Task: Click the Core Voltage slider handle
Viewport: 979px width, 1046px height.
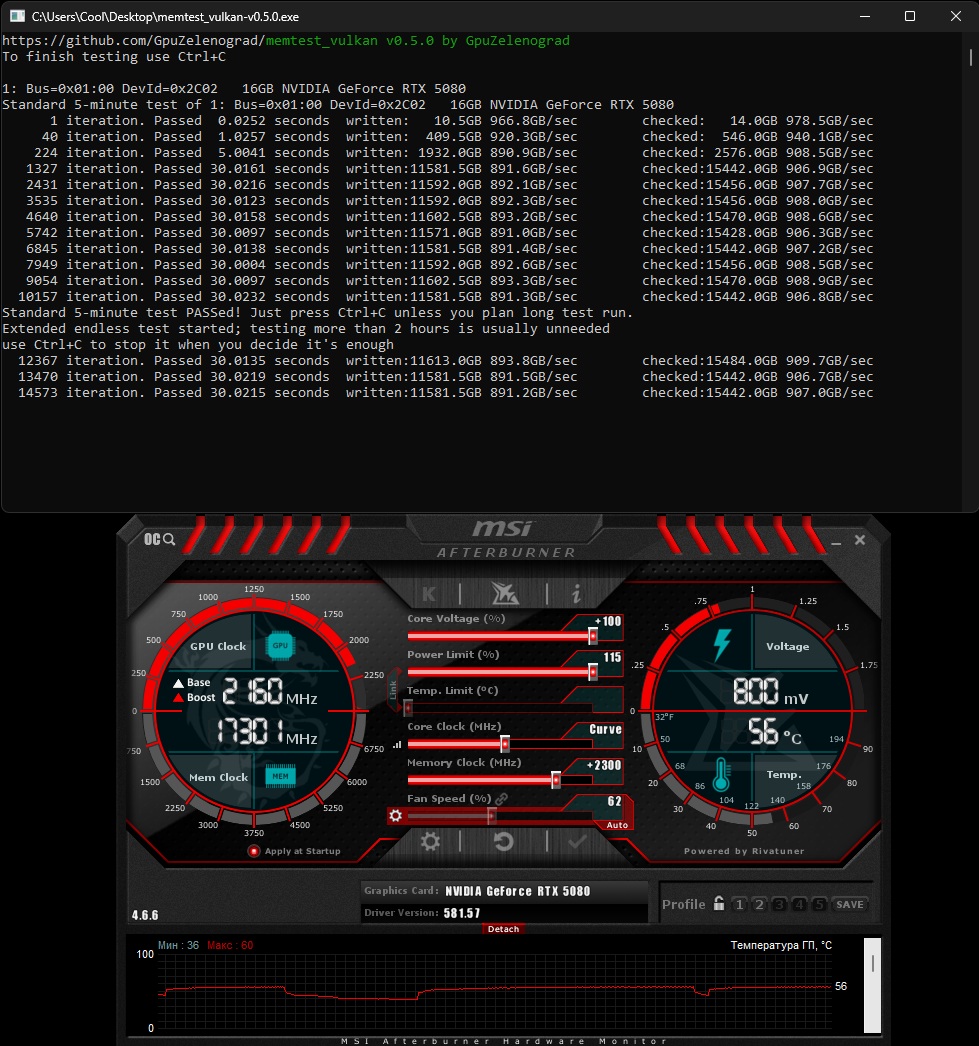Action: (593, 636)
